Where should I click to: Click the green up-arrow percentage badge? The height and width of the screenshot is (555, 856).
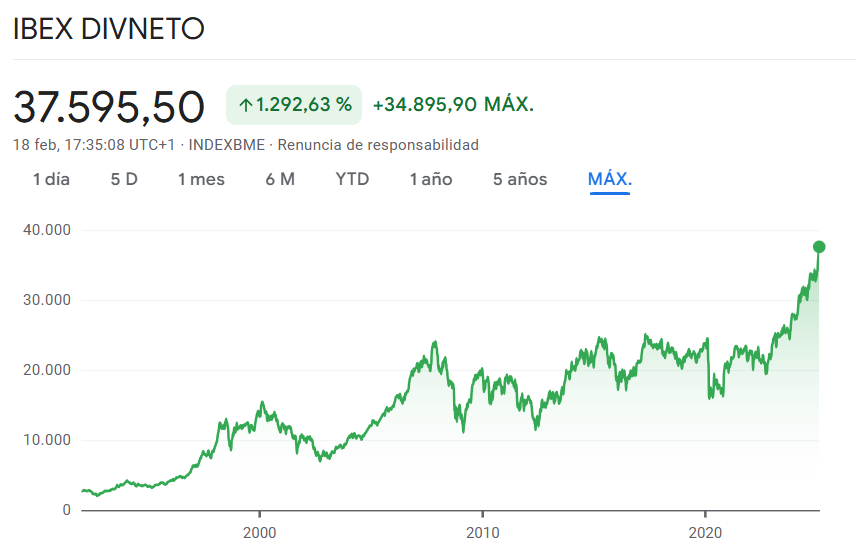[x=294, y=105]
